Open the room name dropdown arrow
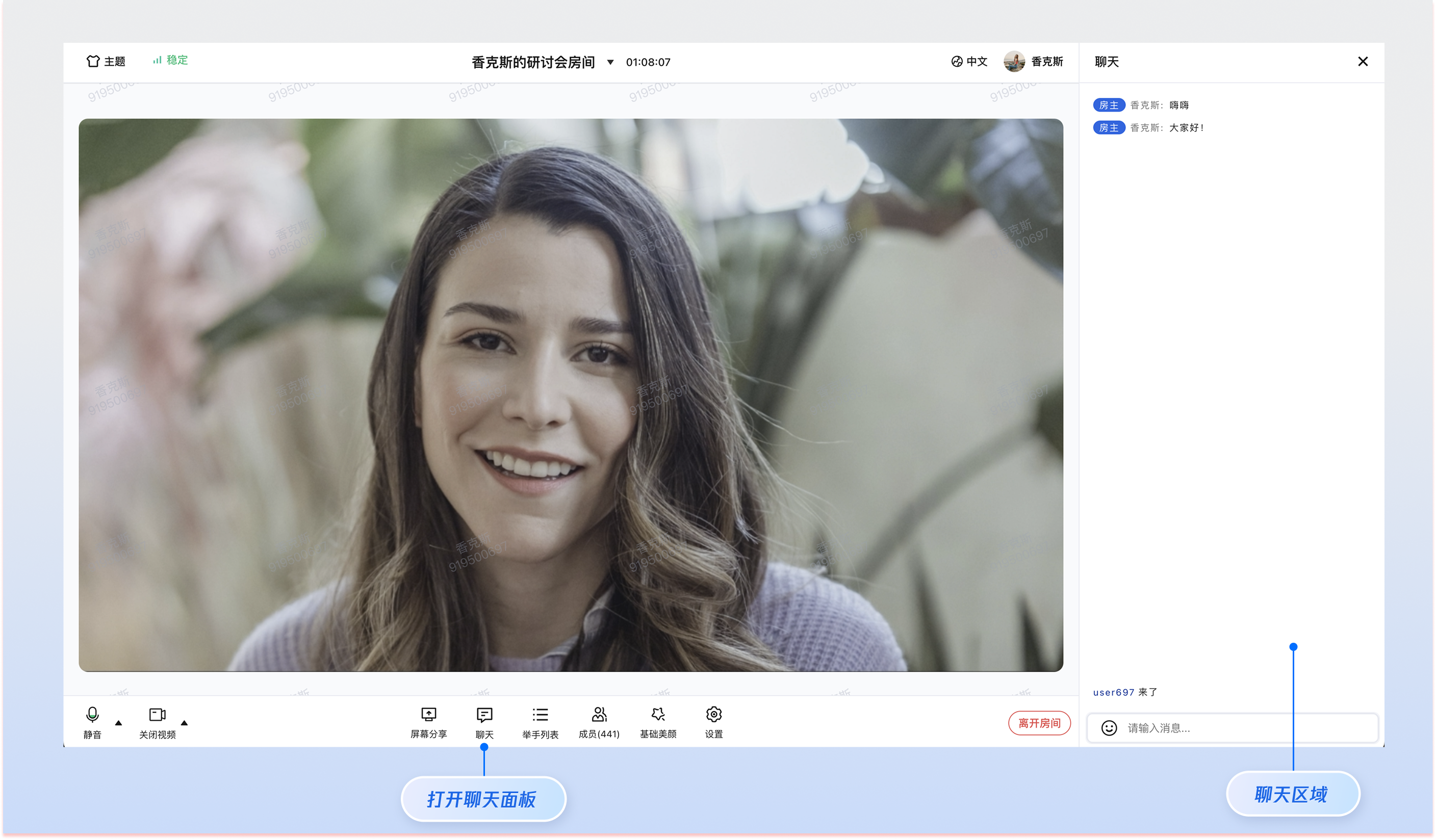This screenshot has height=840, width=1436. [x=610, y=62]
